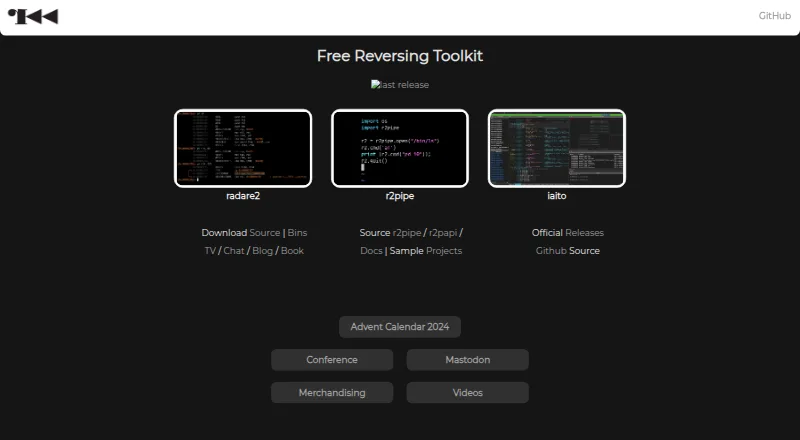Visit the Mastodon button

click(467, 360)
